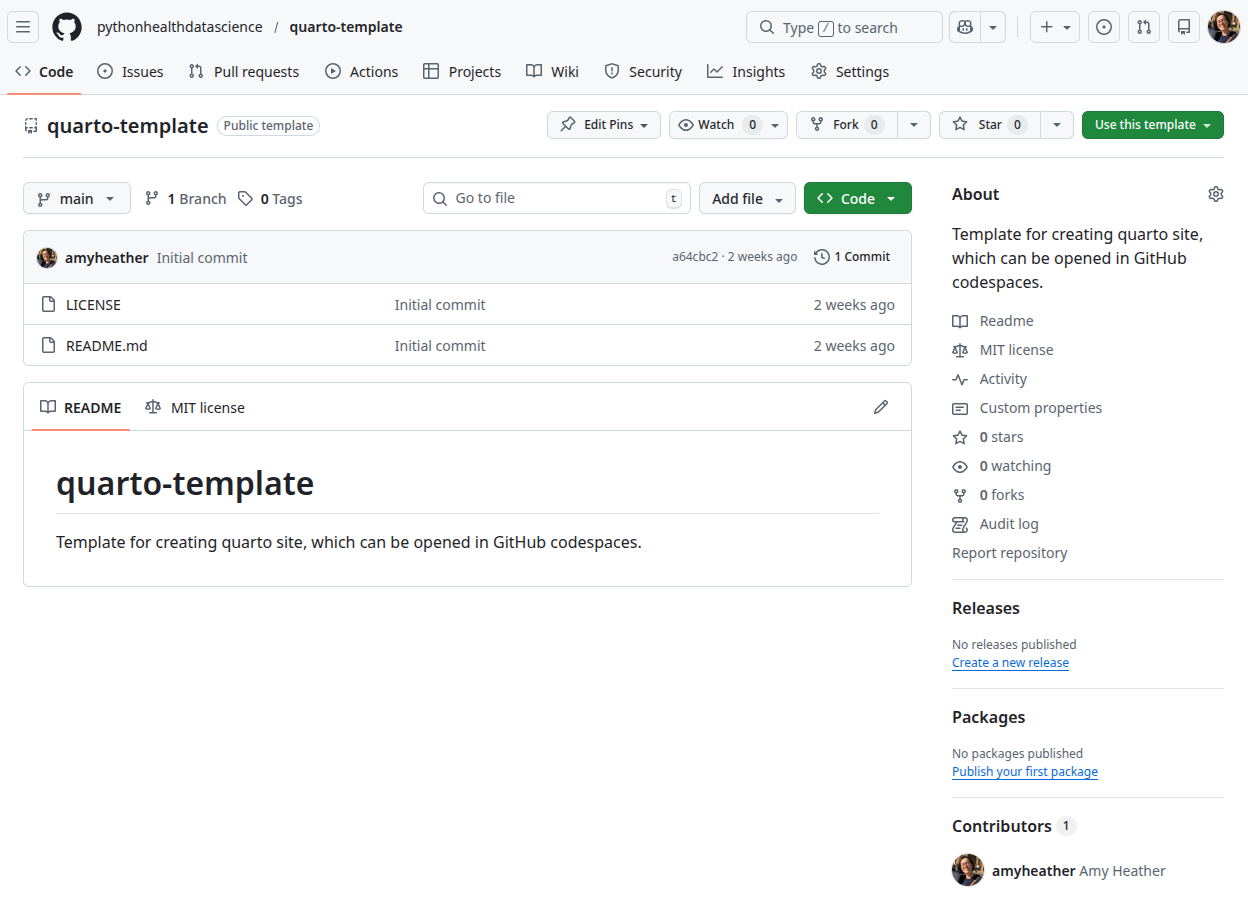Open the LICENSE file

[91, 304]
